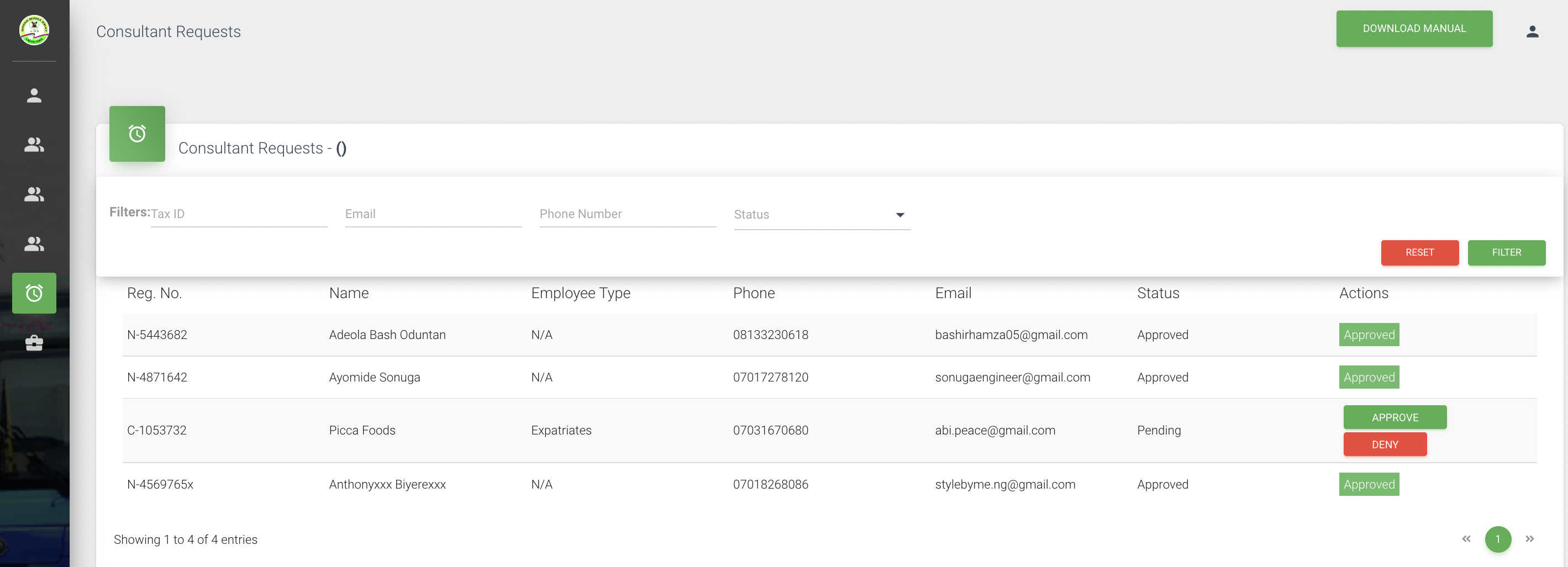Click the Status column header
1568x567 pixels.
(1157, 293)
